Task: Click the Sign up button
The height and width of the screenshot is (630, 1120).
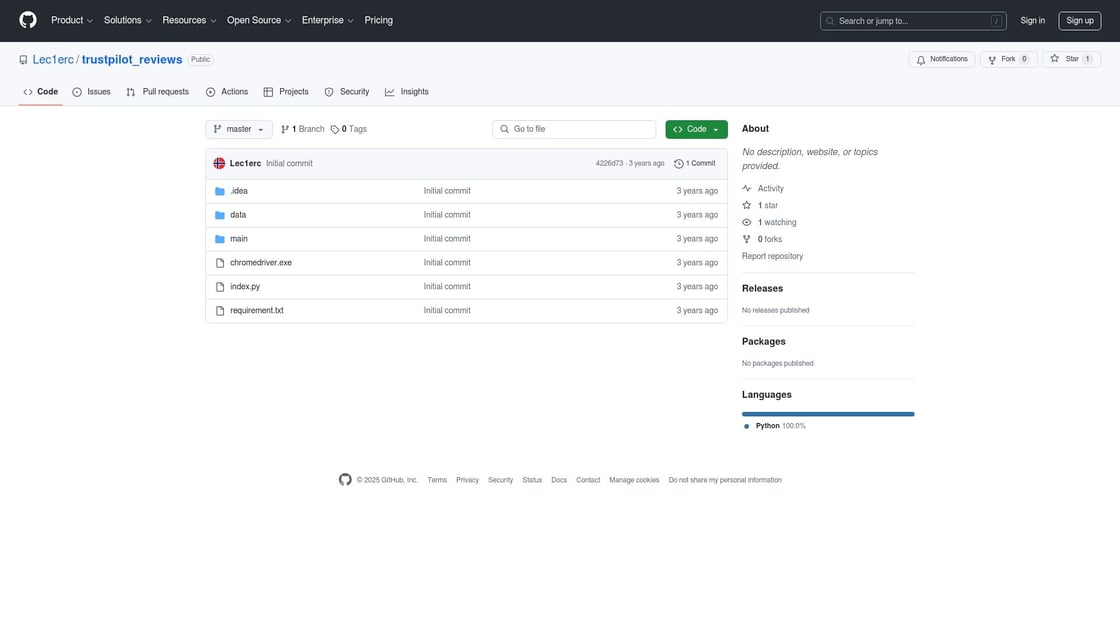Action: (x=1079, y=21)
